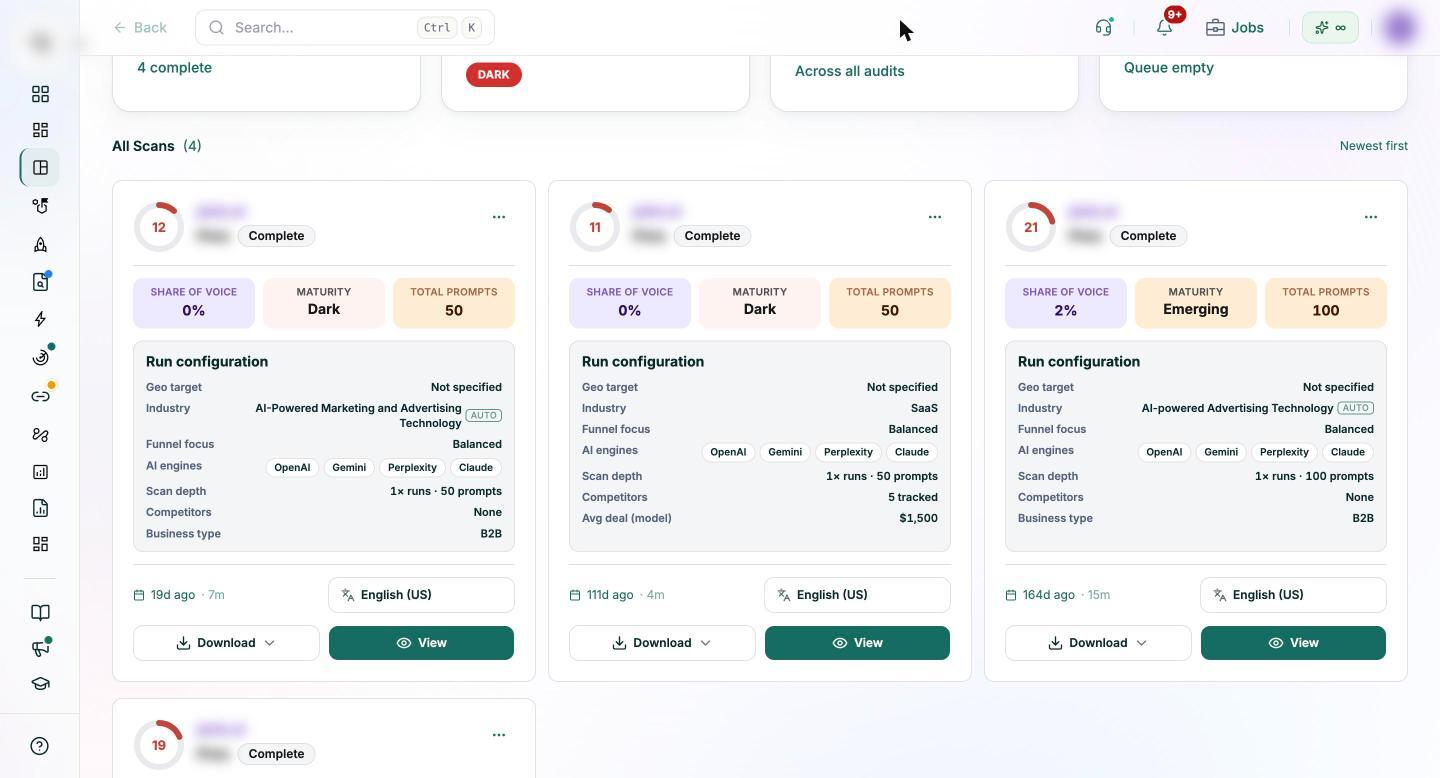
Task: Click the help question mark icon
Action: click(40, 746)
